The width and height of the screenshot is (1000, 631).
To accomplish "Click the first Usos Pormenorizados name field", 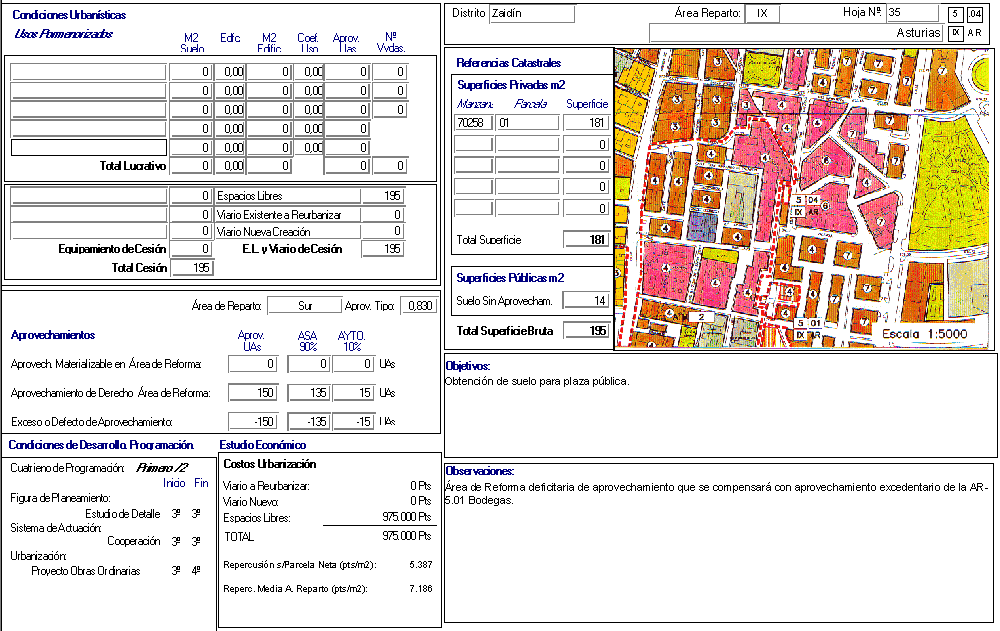I will coord(88,72).
